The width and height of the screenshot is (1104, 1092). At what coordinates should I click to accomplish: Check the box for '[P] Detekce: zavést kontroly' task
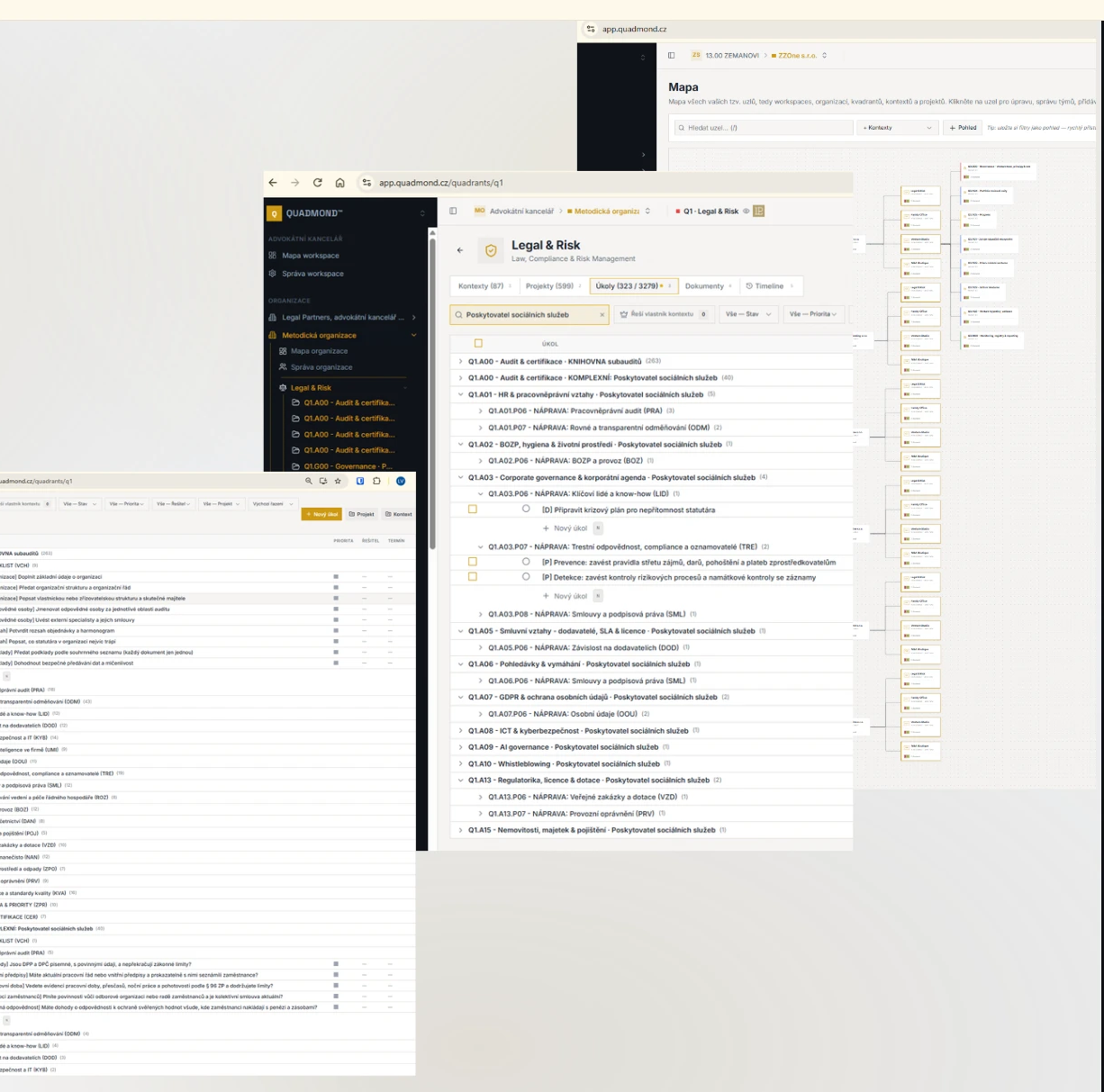coord(472,577)
